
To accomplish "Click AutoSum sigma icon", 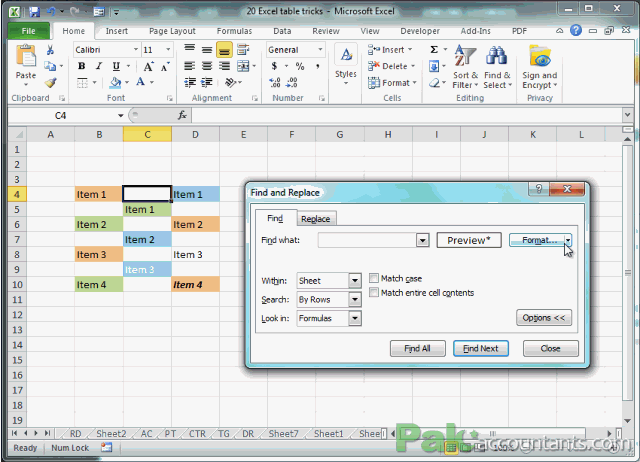I will tap(434, 50).
